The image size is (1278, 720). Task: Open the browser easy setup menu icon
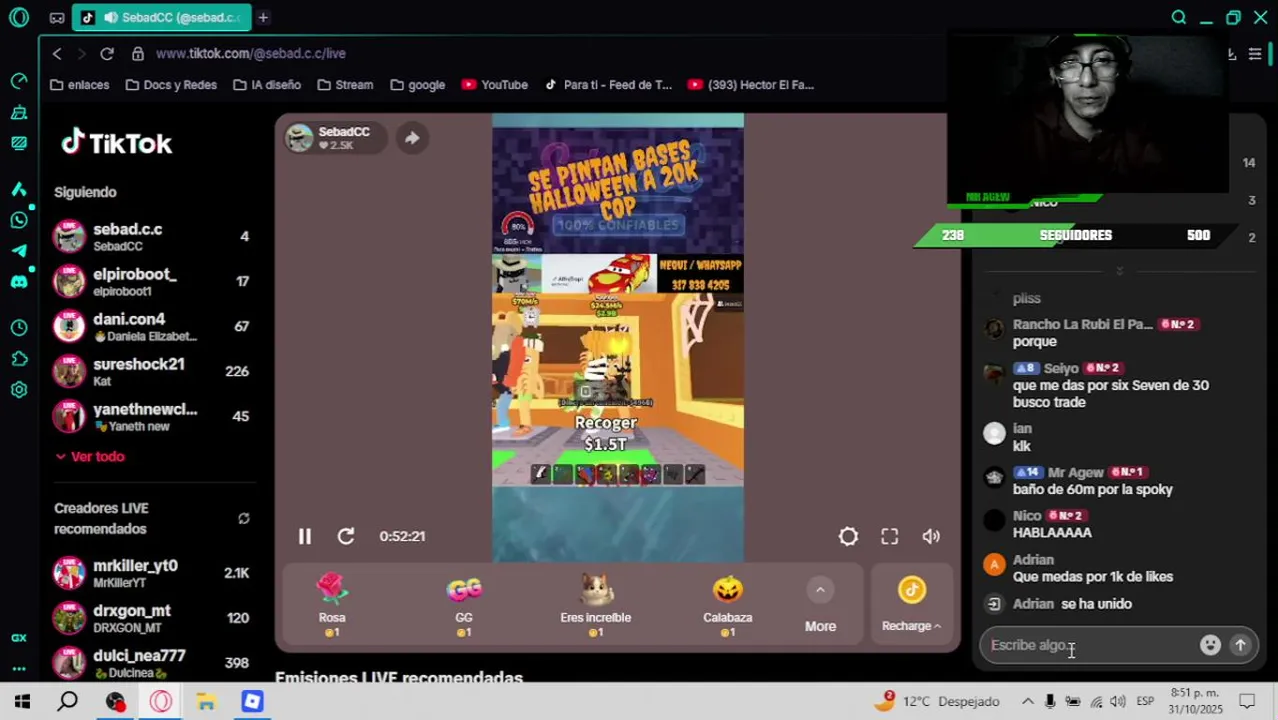(1255, 54)
